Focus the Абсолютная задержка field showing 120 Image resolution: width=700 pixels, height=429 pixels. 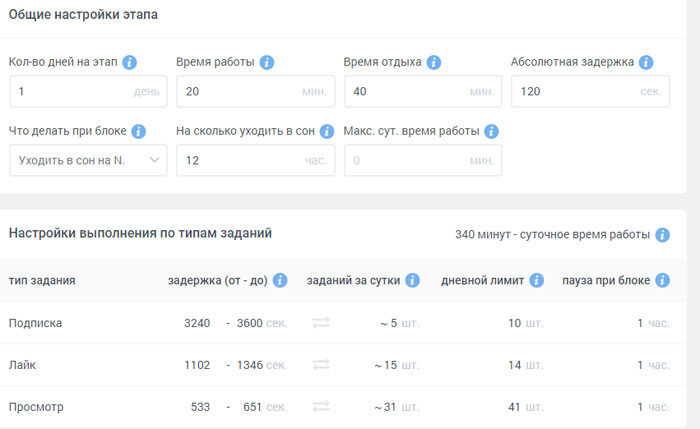(590, 91)
